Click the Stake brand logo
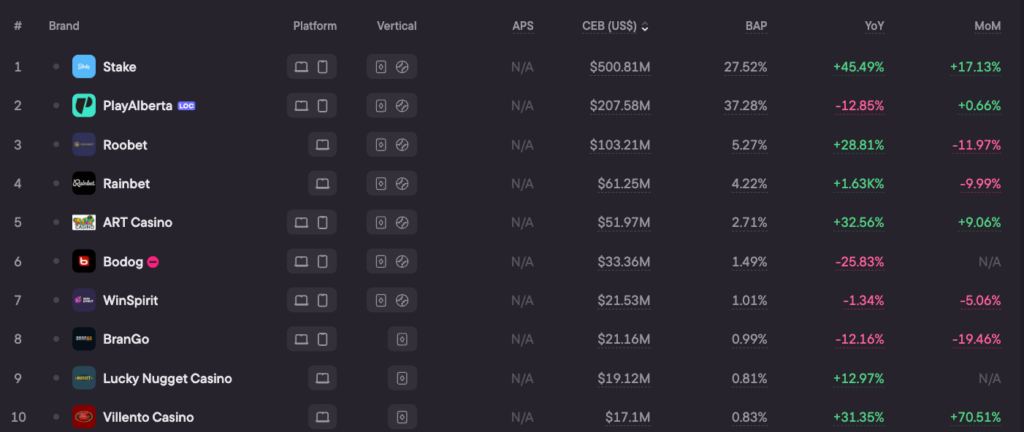 84,67
